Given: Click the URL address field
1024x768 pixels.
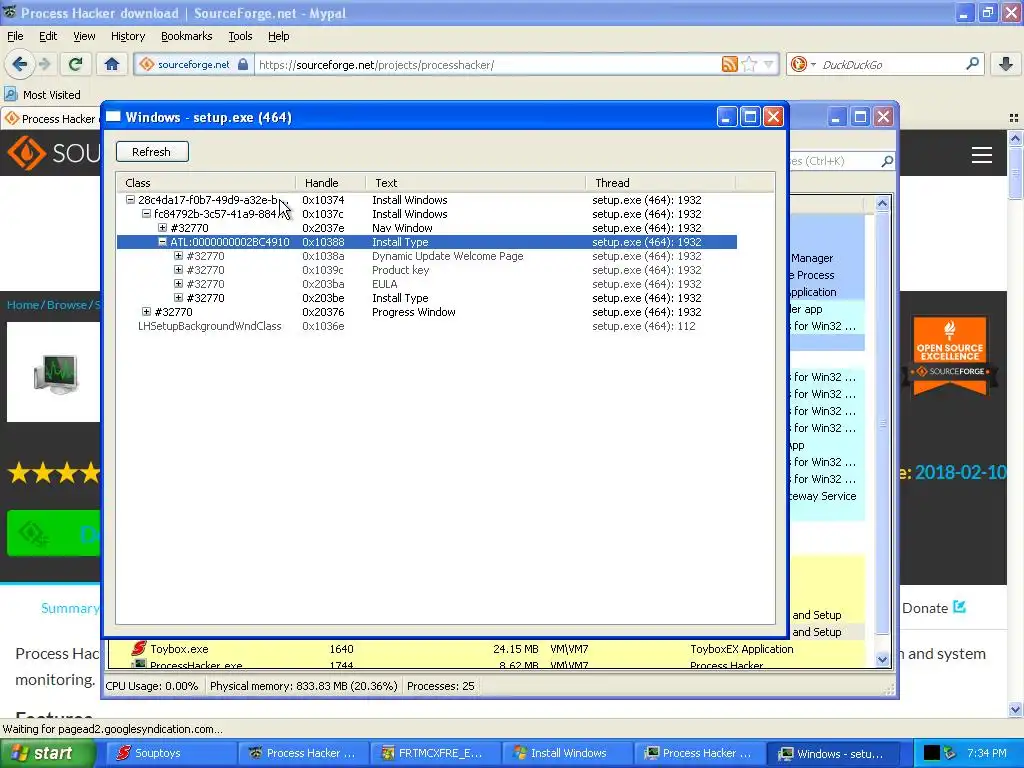Looking at the screenshot, I should click(x=486, y=65).
